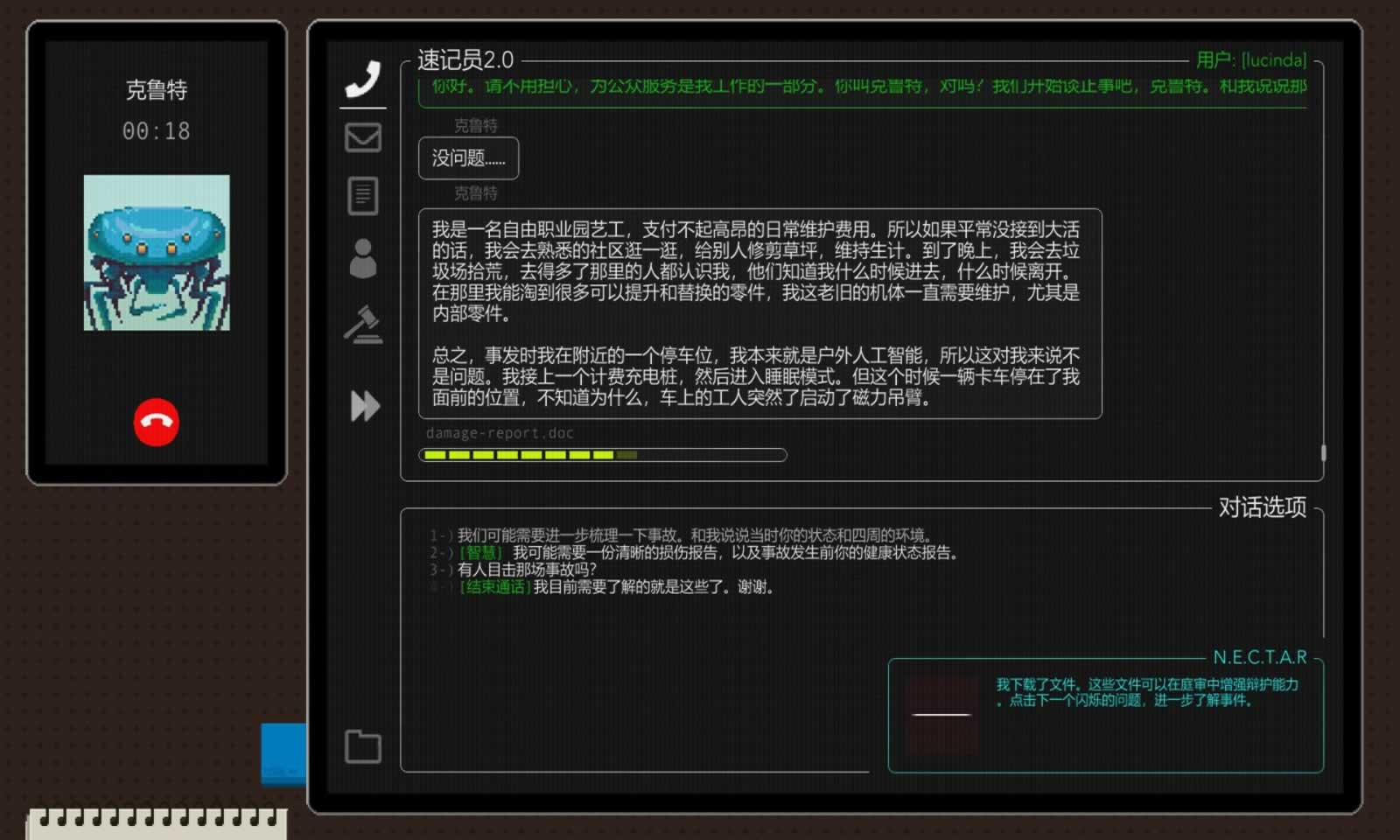The image size is (1400, 840).
Task: Select option asking 有人目击那场事故吗?
Action: tap(526, 570)
